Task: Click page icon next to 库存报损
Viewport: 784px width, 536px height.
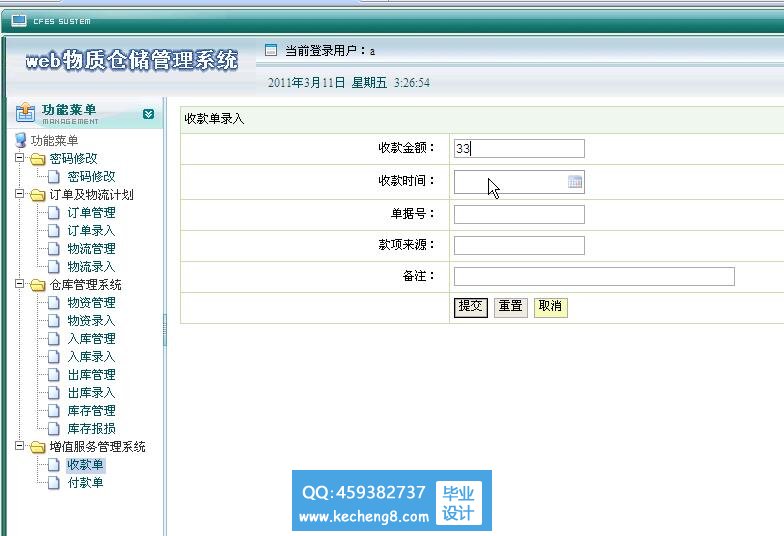Action: pyautogui.click(x=54, y=429)
